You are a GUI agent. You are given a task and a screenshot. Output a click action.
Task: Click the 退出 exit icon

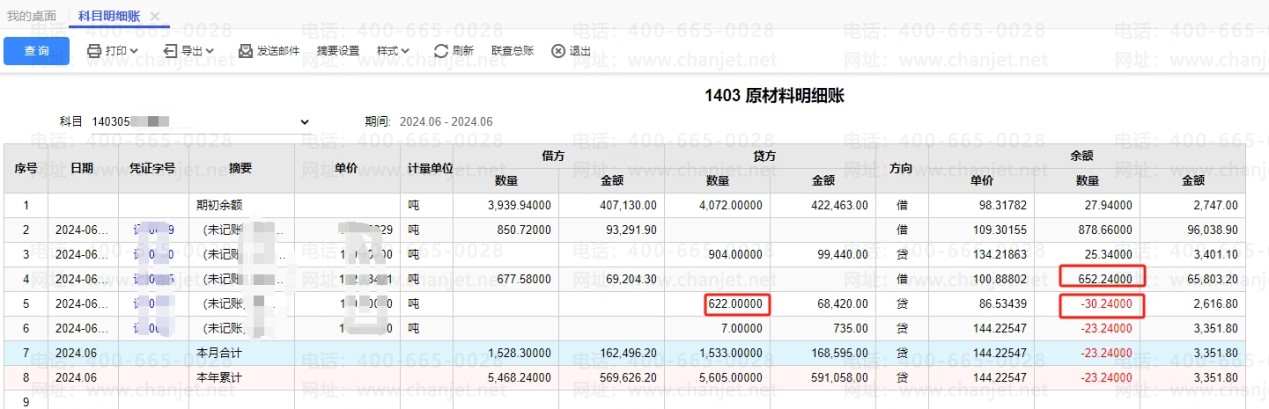[x=558, y=50]
